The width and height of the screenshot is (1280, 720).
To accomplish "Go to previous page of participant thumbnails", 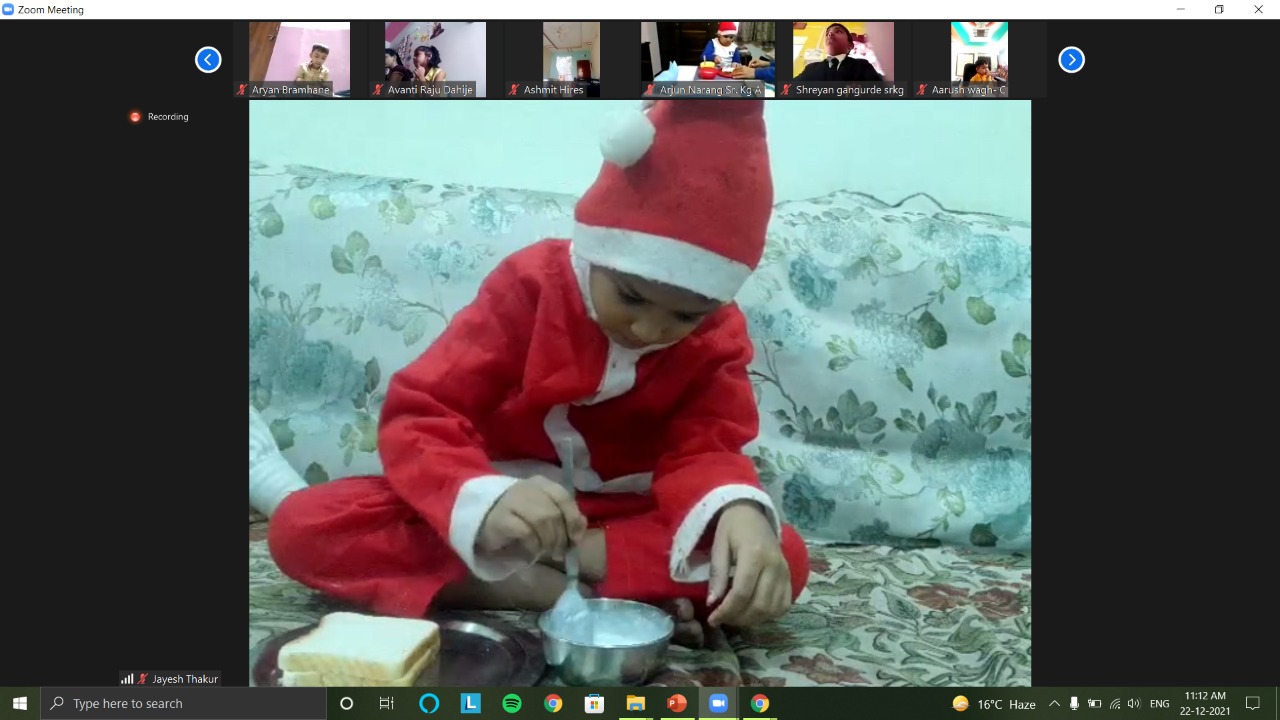I will [x=208, y=60].
